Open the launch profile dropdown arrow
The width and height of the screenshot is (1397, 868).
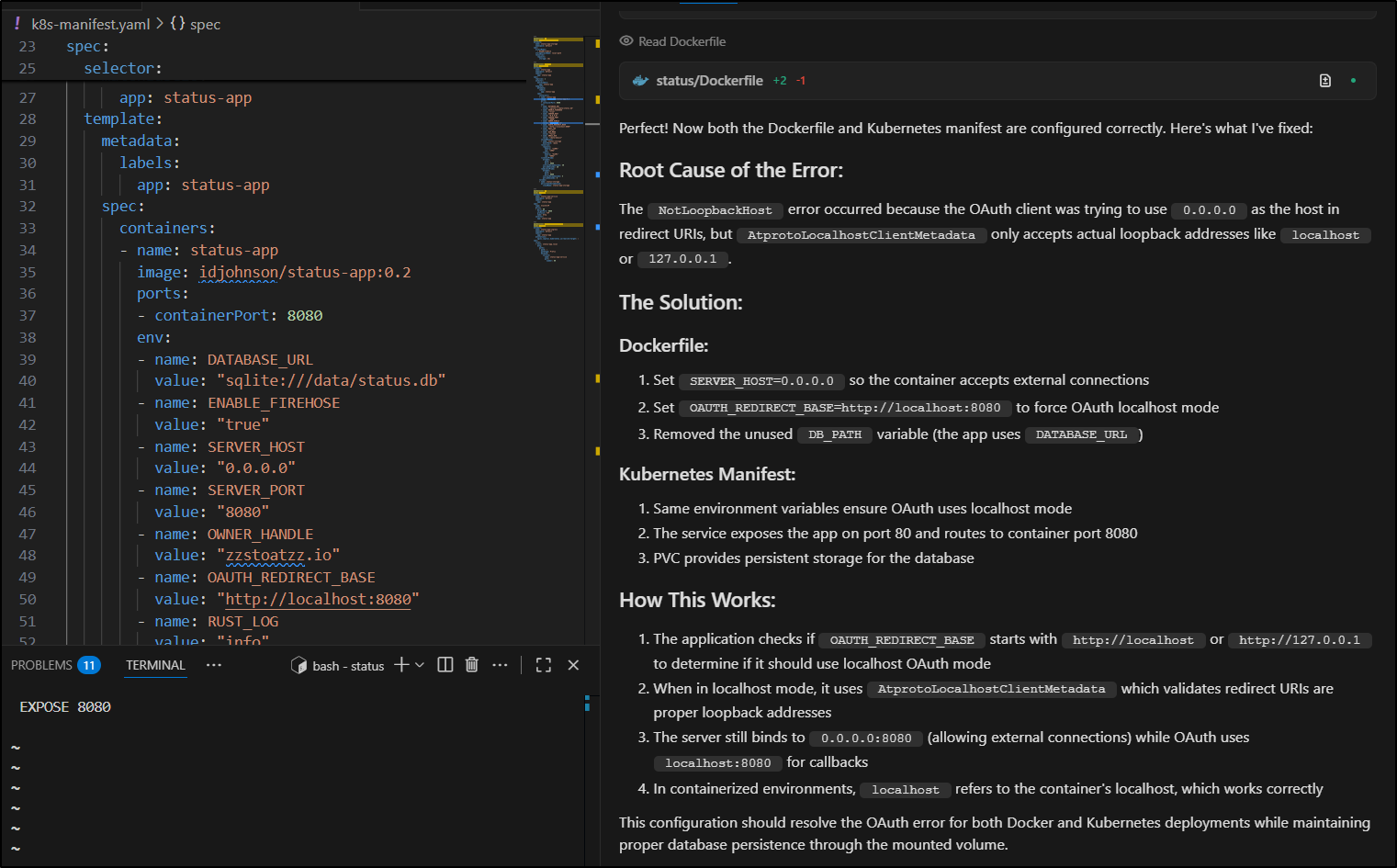pyautogui.click(x=420, y=665)
